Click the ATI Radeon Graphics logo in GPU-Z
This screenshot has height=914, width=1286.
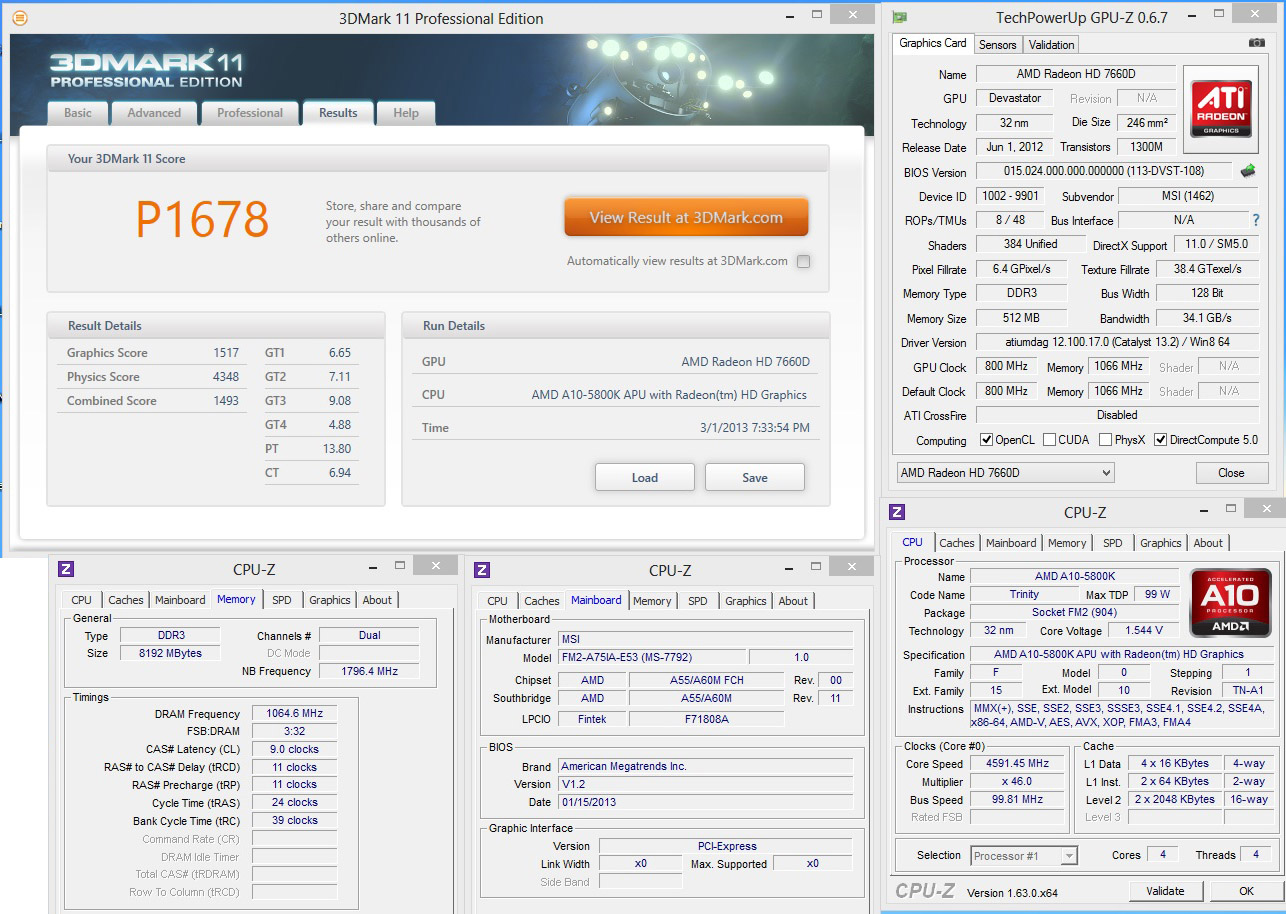click(x=1221, y=109)
